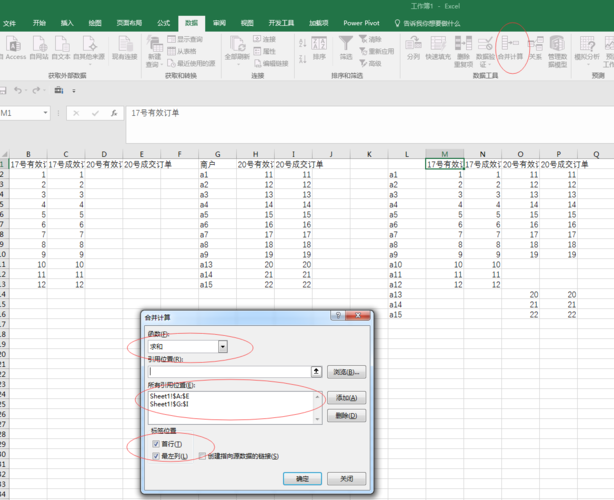Click Connections in ribbon
This screenshot has width=614, height=500.
pyautogui.click(x=265, y=39)
